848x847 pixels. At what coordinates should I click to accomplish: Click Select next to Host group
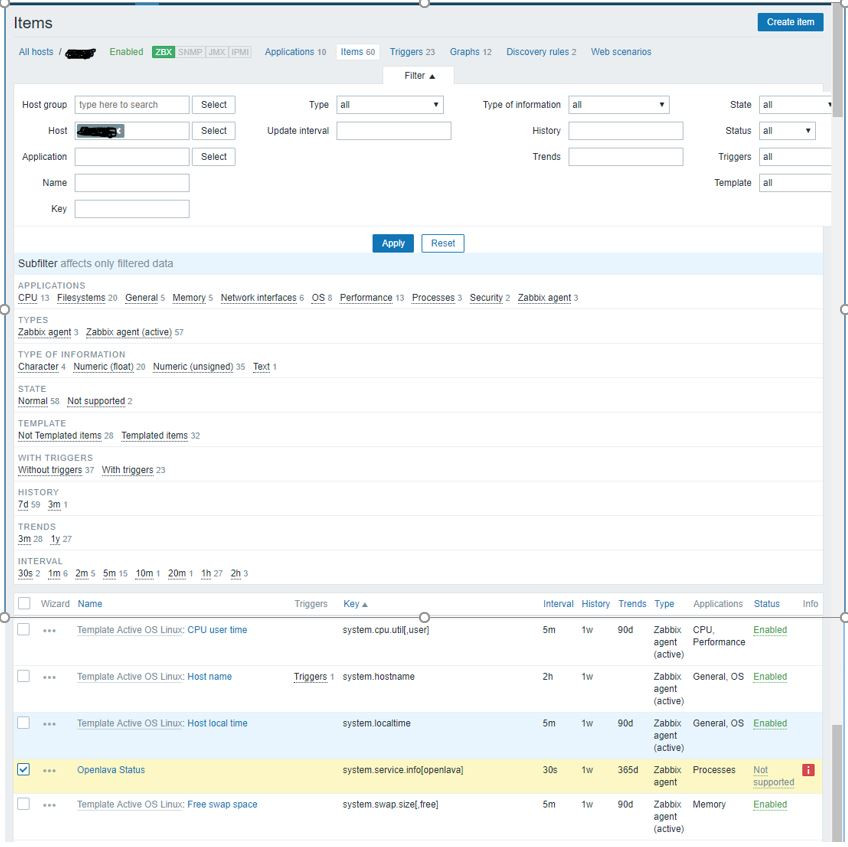[x=214, y=104]
